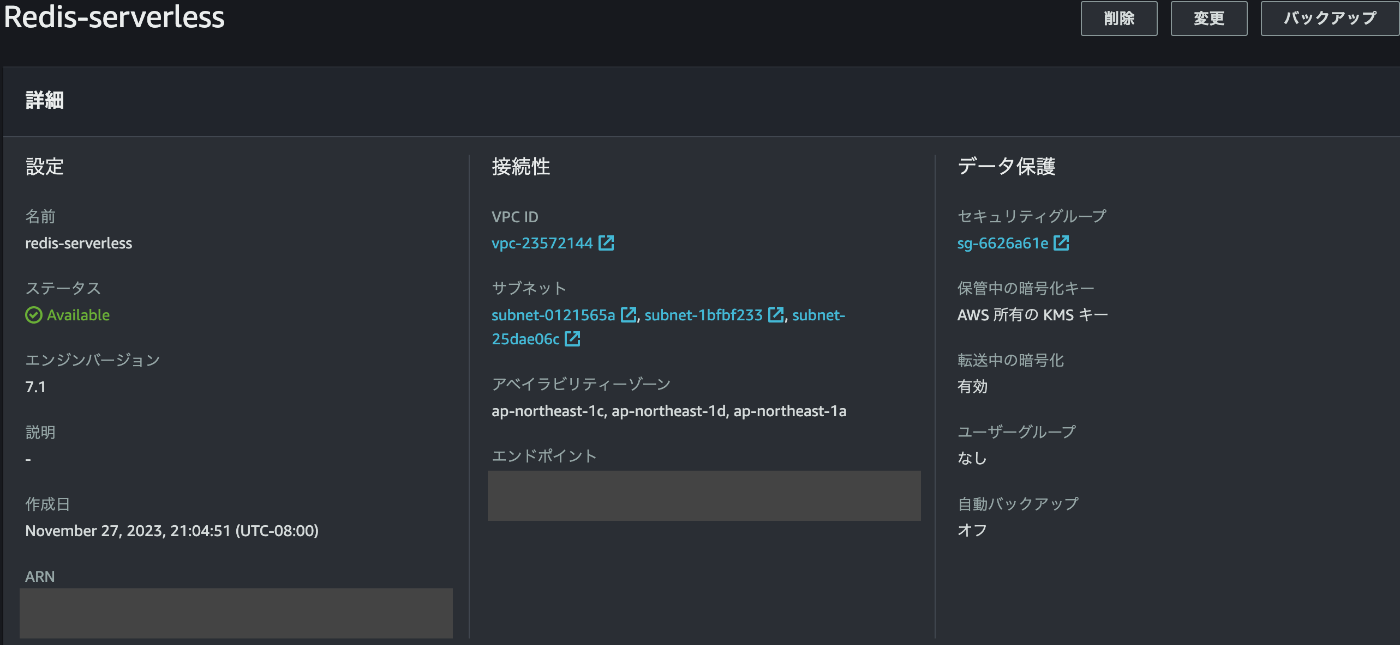Click the エンジンバージョン label
The width and height of the screenshot is (1400, 645).
click(x=93, y=360)
